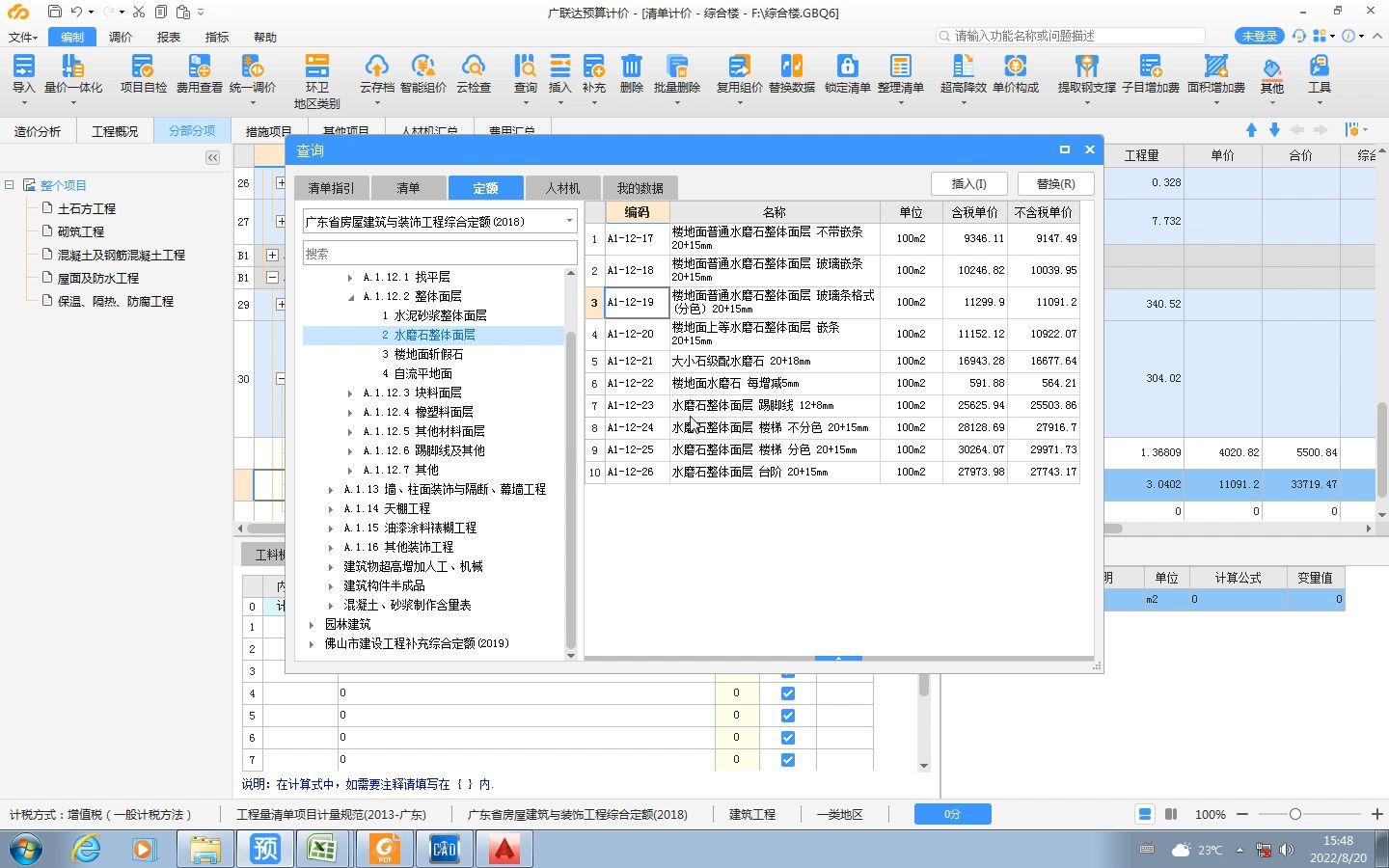
Task: Click the zoom-out minus button
Action: pos(1242,814)
